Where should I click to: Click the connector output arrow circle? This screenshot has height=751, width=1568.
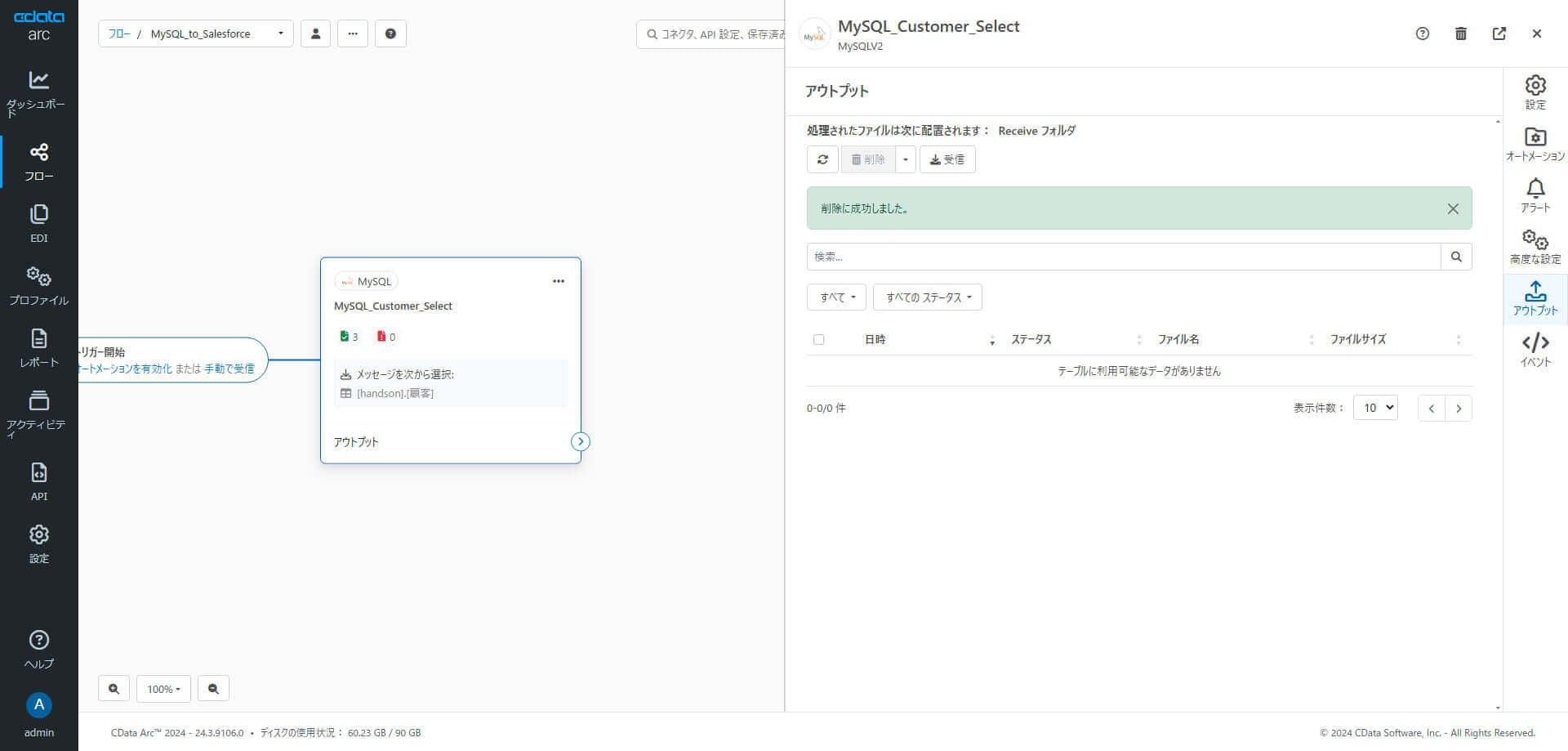click(580, 442)
